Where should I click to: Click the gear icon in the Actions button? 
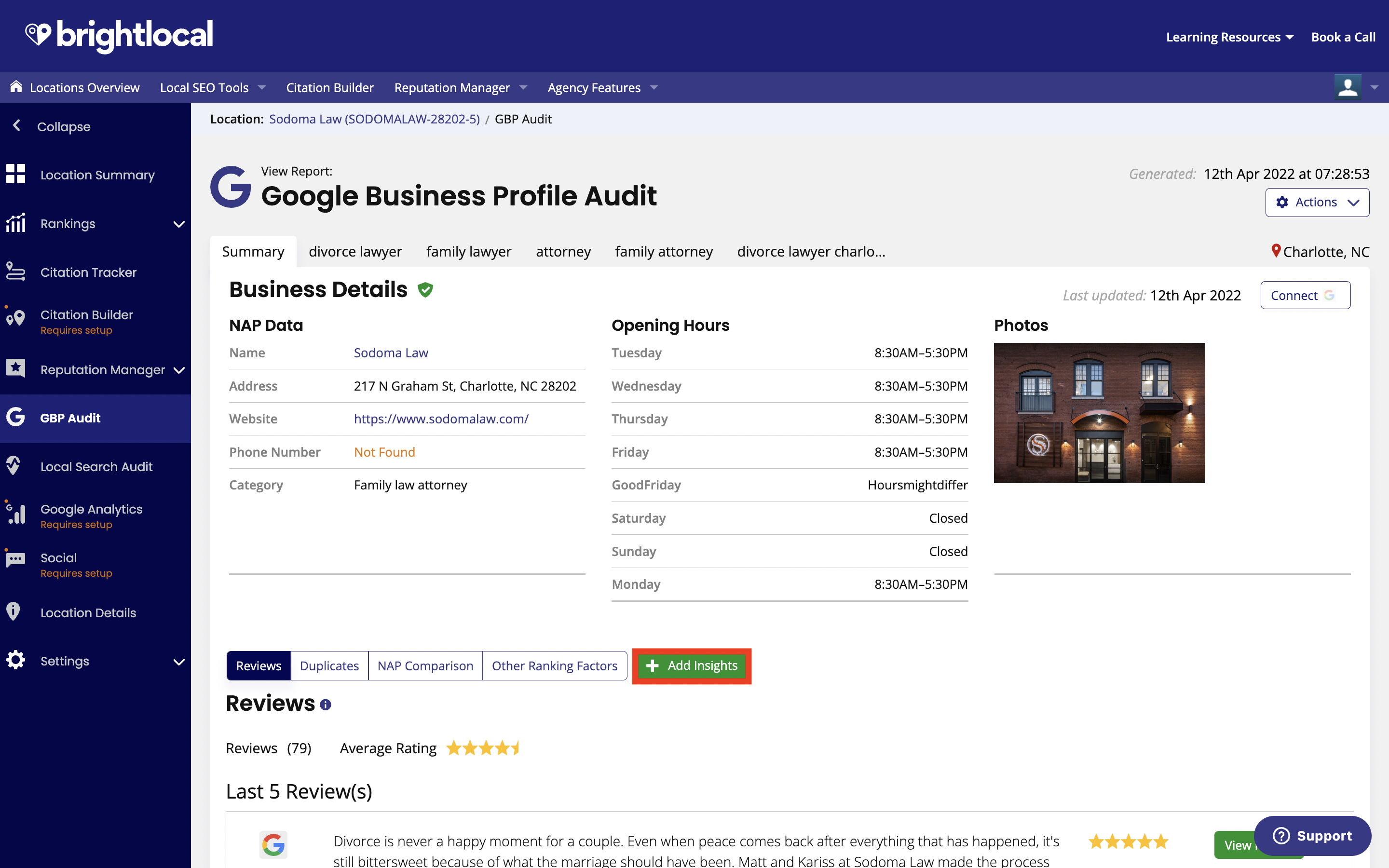(1282, 202)
